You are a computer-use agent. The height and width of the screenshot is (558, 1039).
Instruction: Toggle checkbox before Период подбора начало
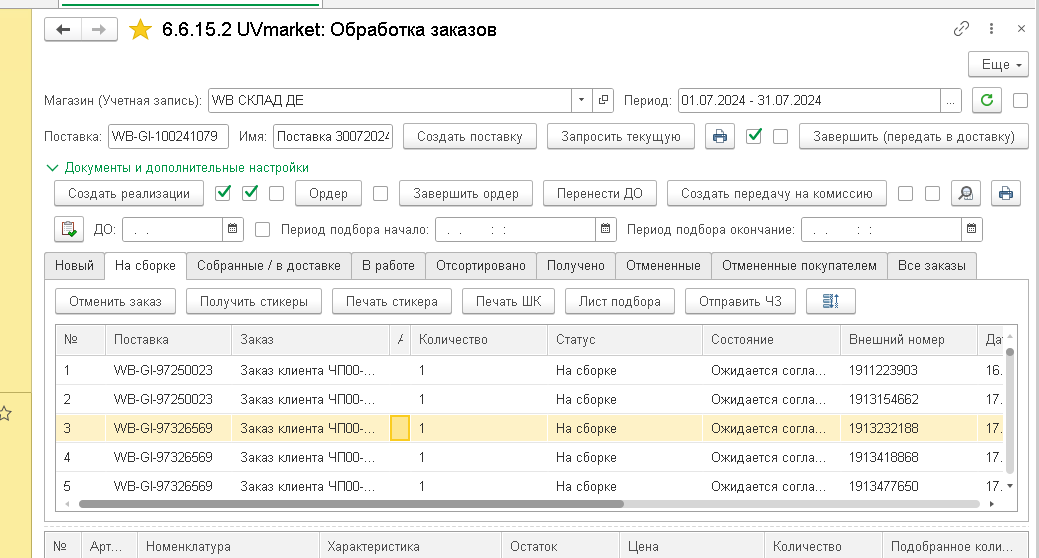point(262,230)
